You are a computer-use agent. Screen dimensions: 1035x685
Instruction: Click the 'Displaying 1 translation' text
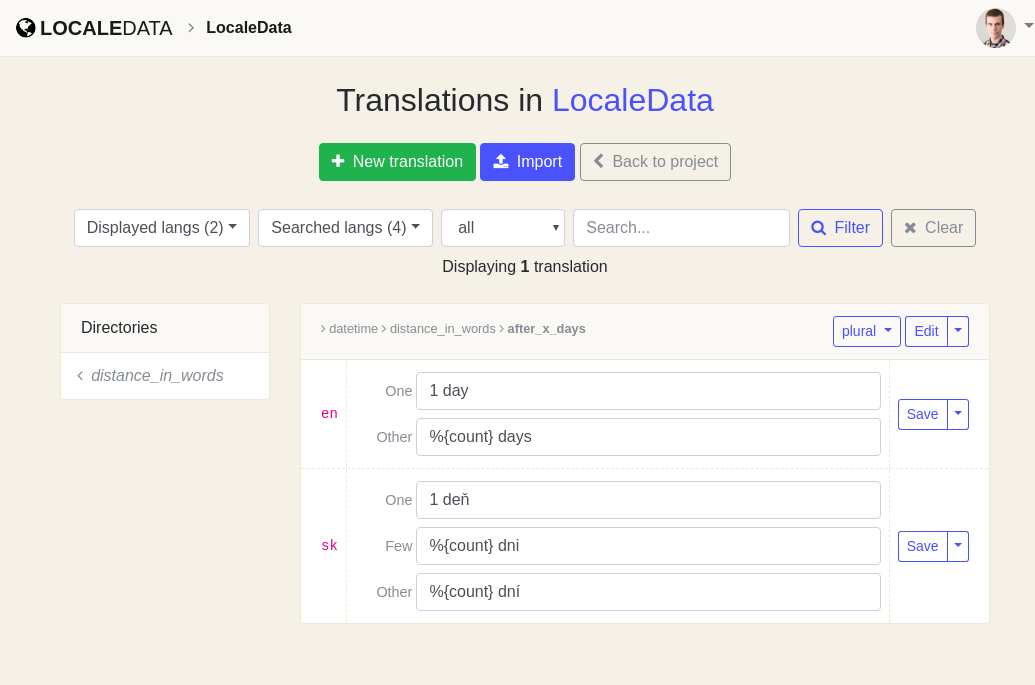pos(525,267)
